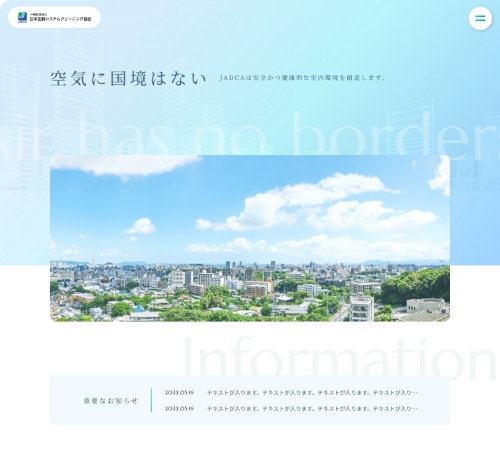500x460 pixels.
Task: Click the first news date 2023.05.16
Action: pos(179,393)
